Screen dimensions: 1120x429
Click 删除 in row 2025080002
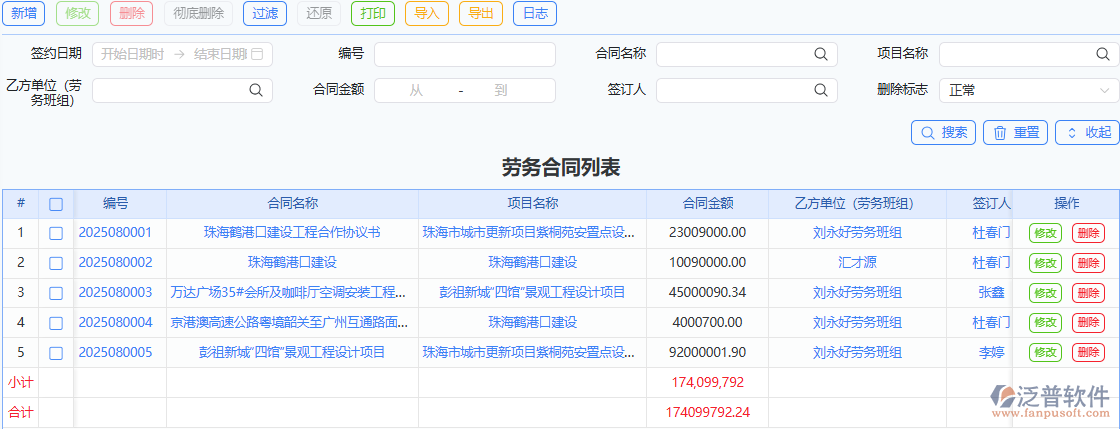pyautogui.click(x=1088, y=263)
